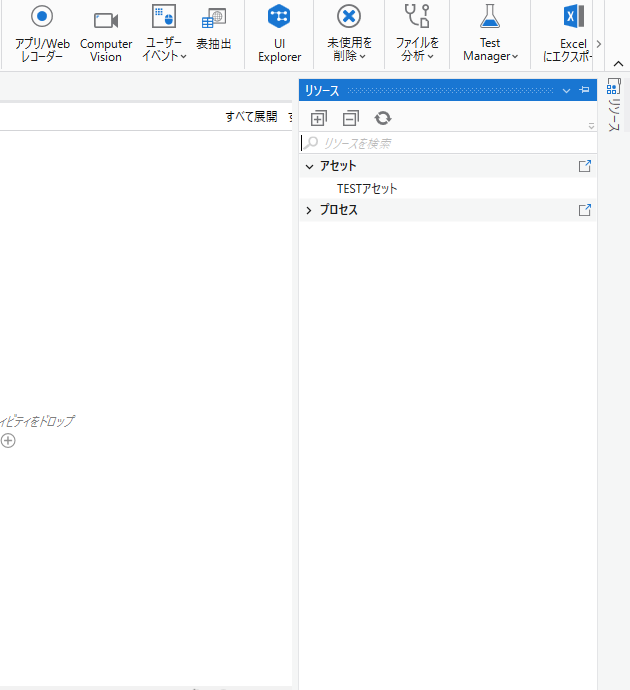Open リソース panel options dropdown
This screenshot has width=630, height=690.
click(566, 90)
